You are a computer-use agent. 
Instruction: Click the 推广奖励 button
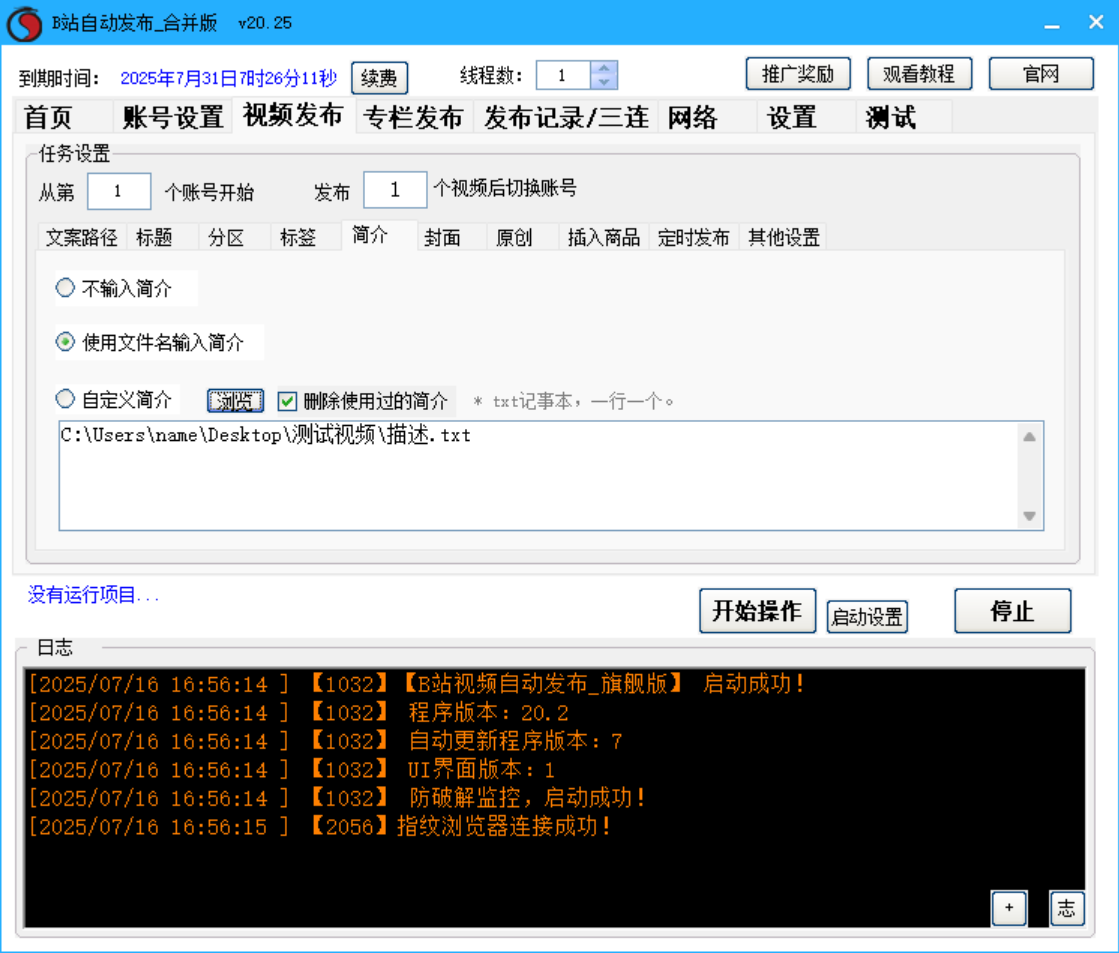pyautogui.click(x=798, y=74)
